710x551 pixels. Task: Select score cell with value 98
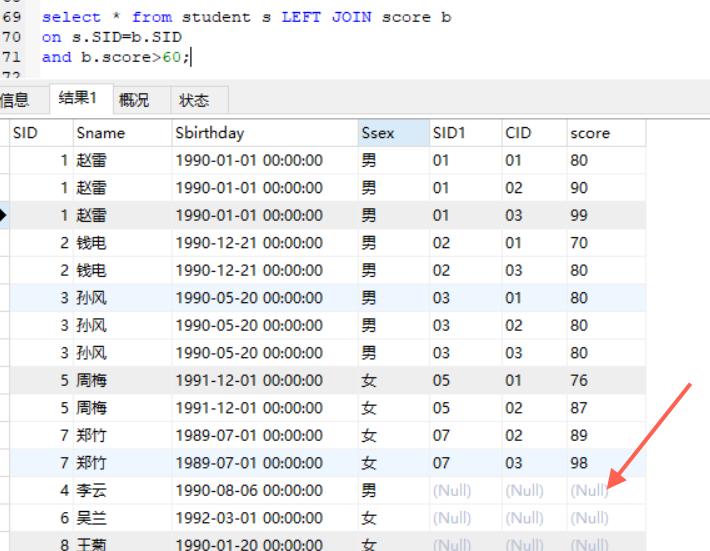point(606,463)
